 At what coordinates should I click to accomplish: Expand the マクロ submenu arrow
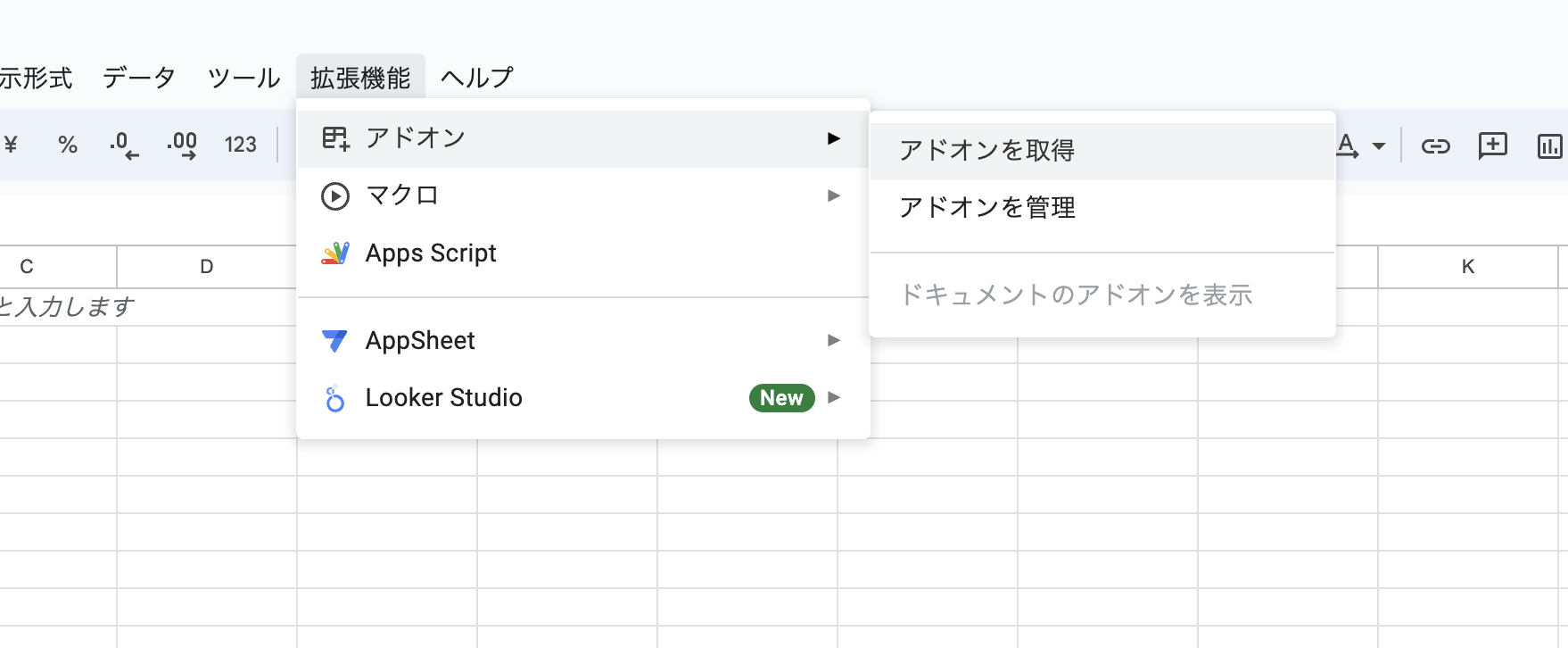[x=834, y=195]
